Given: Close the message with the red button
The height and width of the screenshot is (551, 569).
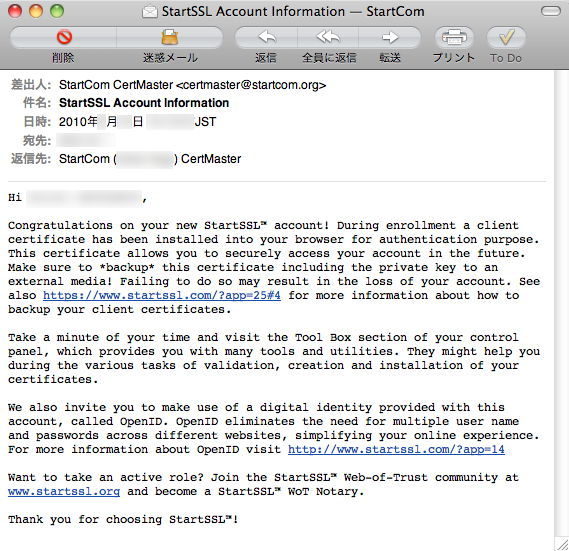Looking at the screenshot, I should click(15, 11).
